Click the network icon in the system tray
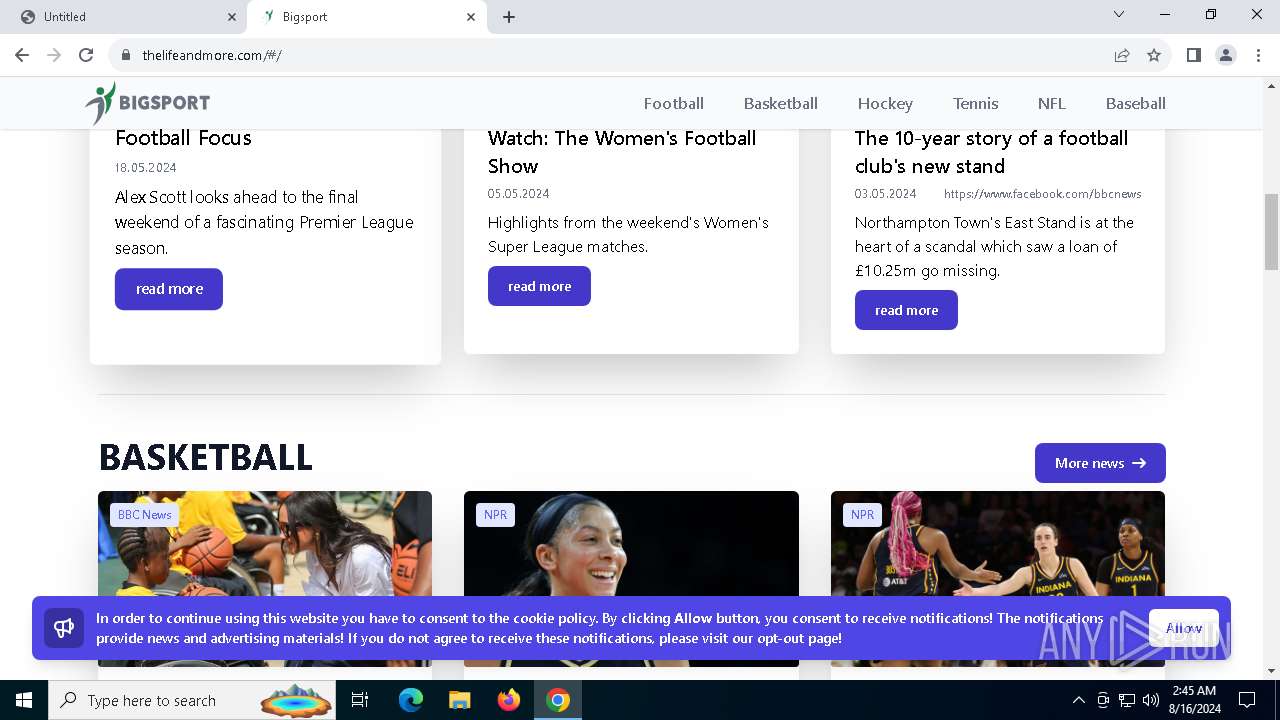This screenshot has width=1280, height=720. pyautogui.click(x=1127, y=700)
